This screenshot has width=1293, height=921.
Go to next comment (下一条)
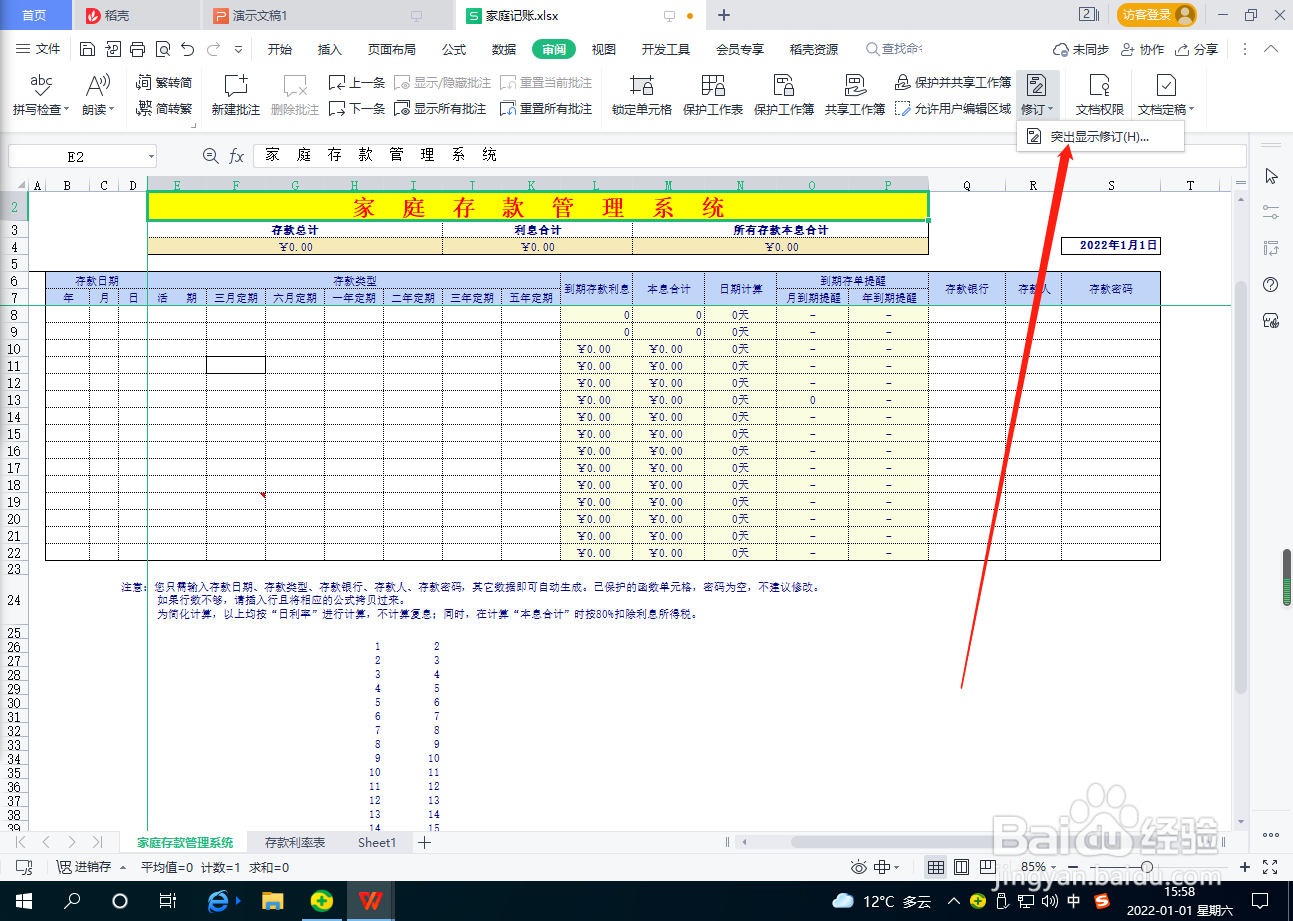[357, 108]
